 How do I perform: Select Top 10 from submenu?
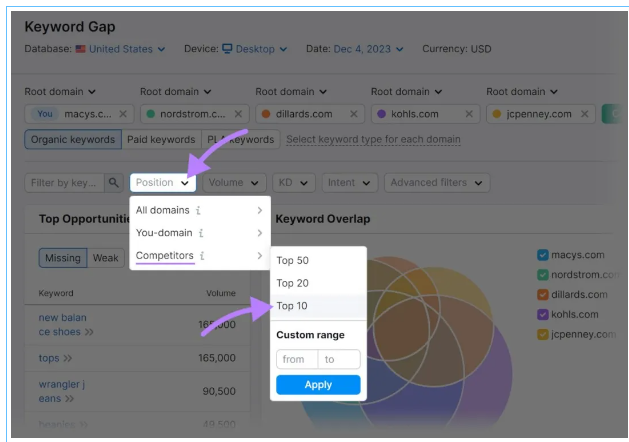[318, 306]
